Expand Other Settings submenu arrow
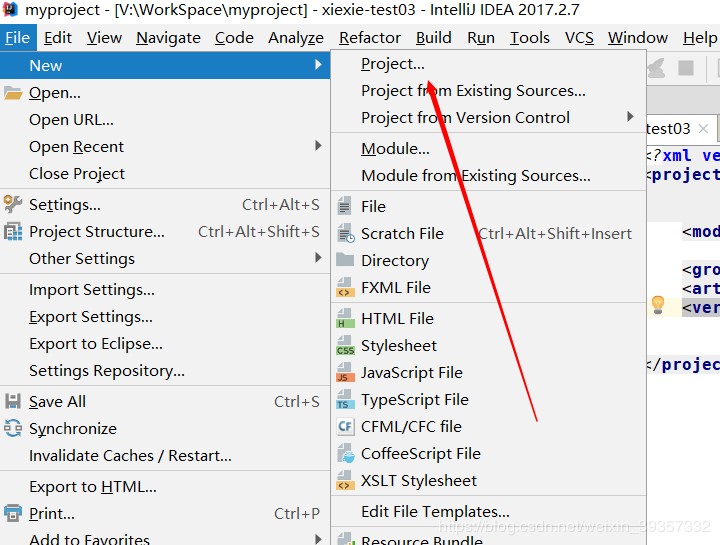 point(319,258)
